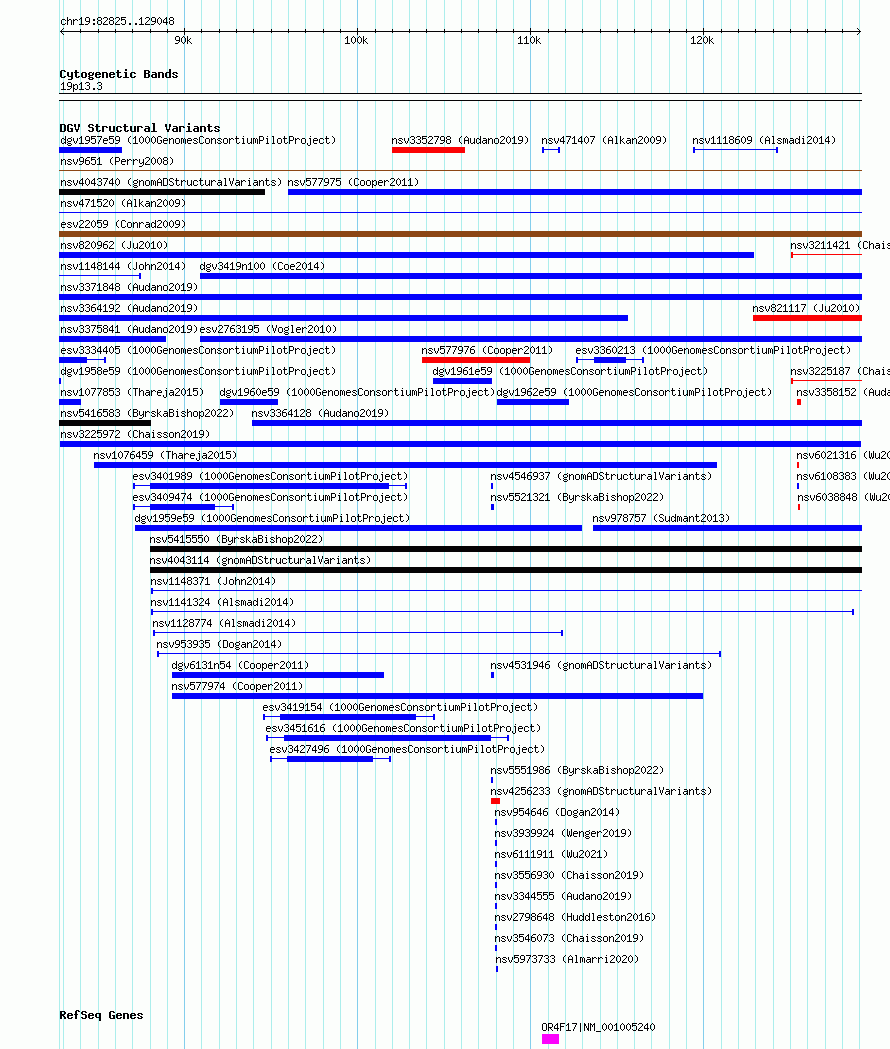Click the nsv3939924 (Wenger2019) label
The image size is (890, 1049).
pyautogui.click(x=563, y=834)
